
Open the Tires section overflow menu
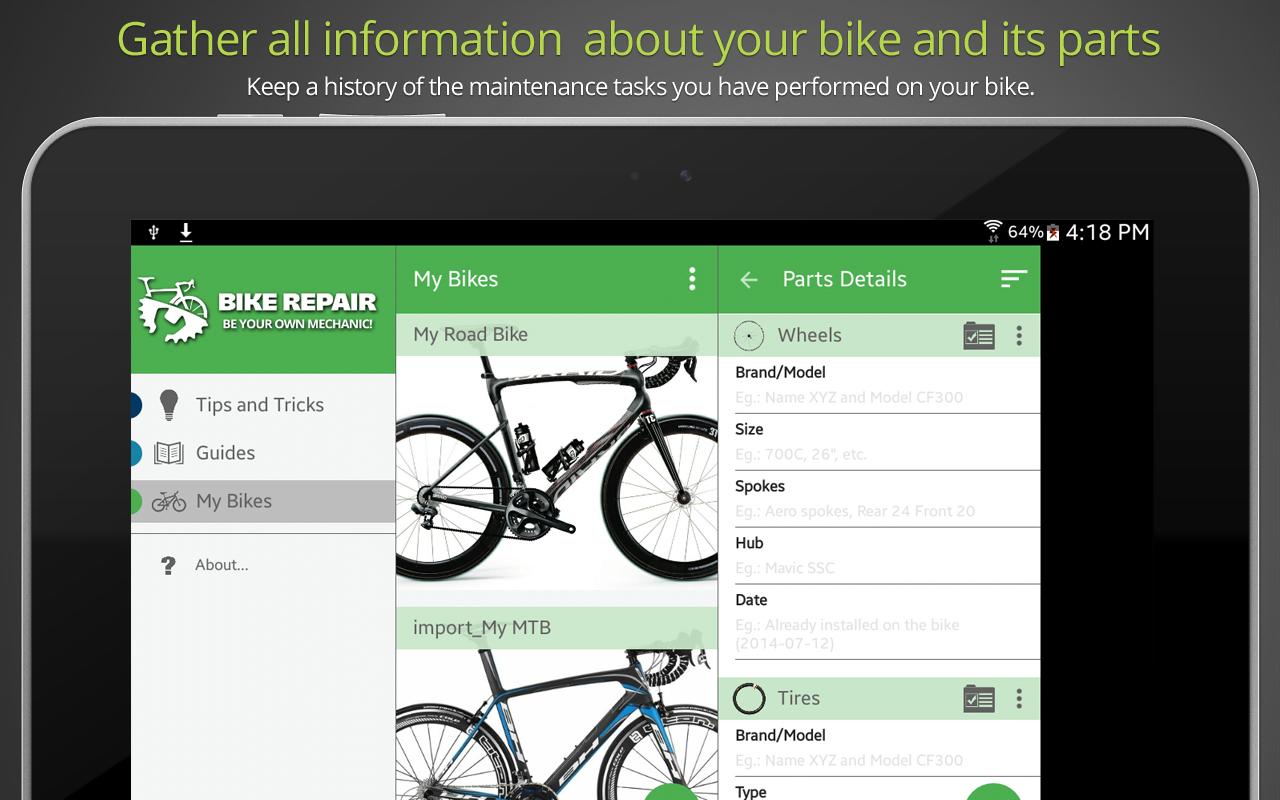coord(1019,699)
